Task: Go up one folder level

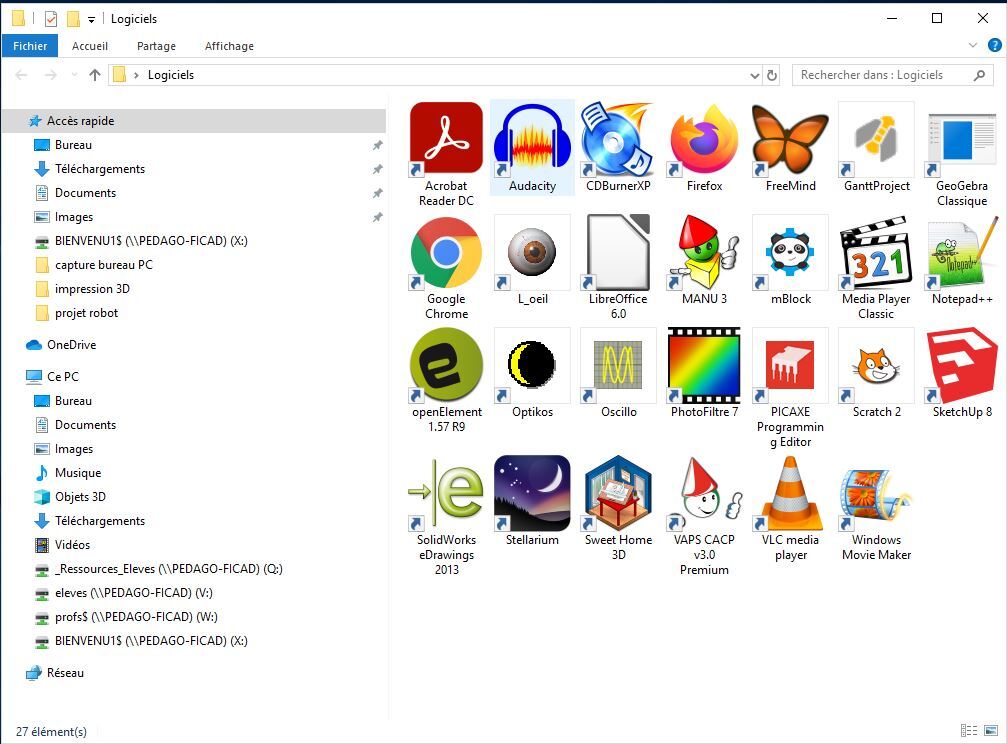Action: coord(95,75)
